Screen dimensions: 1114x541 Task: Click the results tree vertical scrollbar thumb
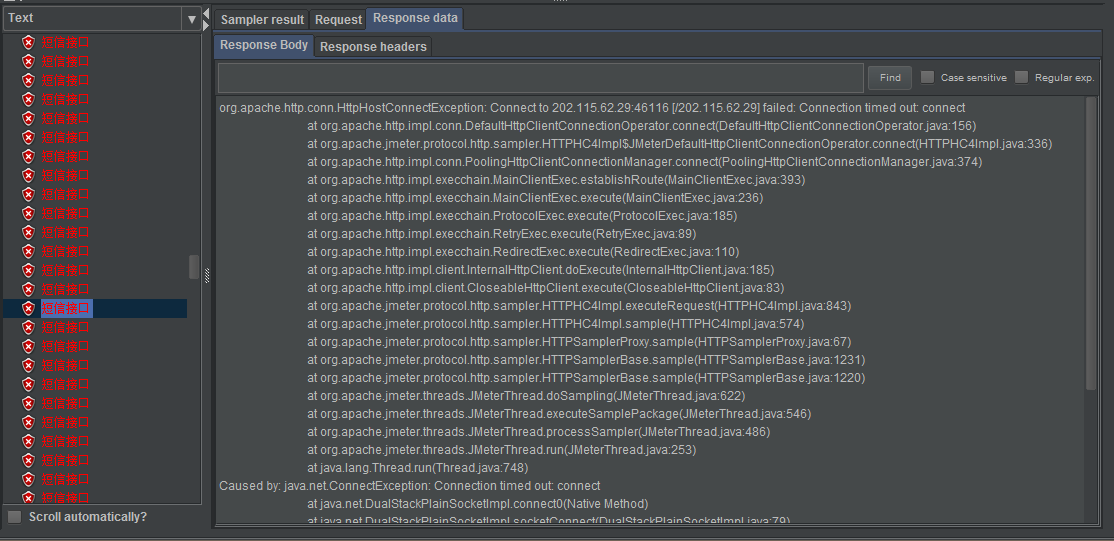(x=194, y=266)
